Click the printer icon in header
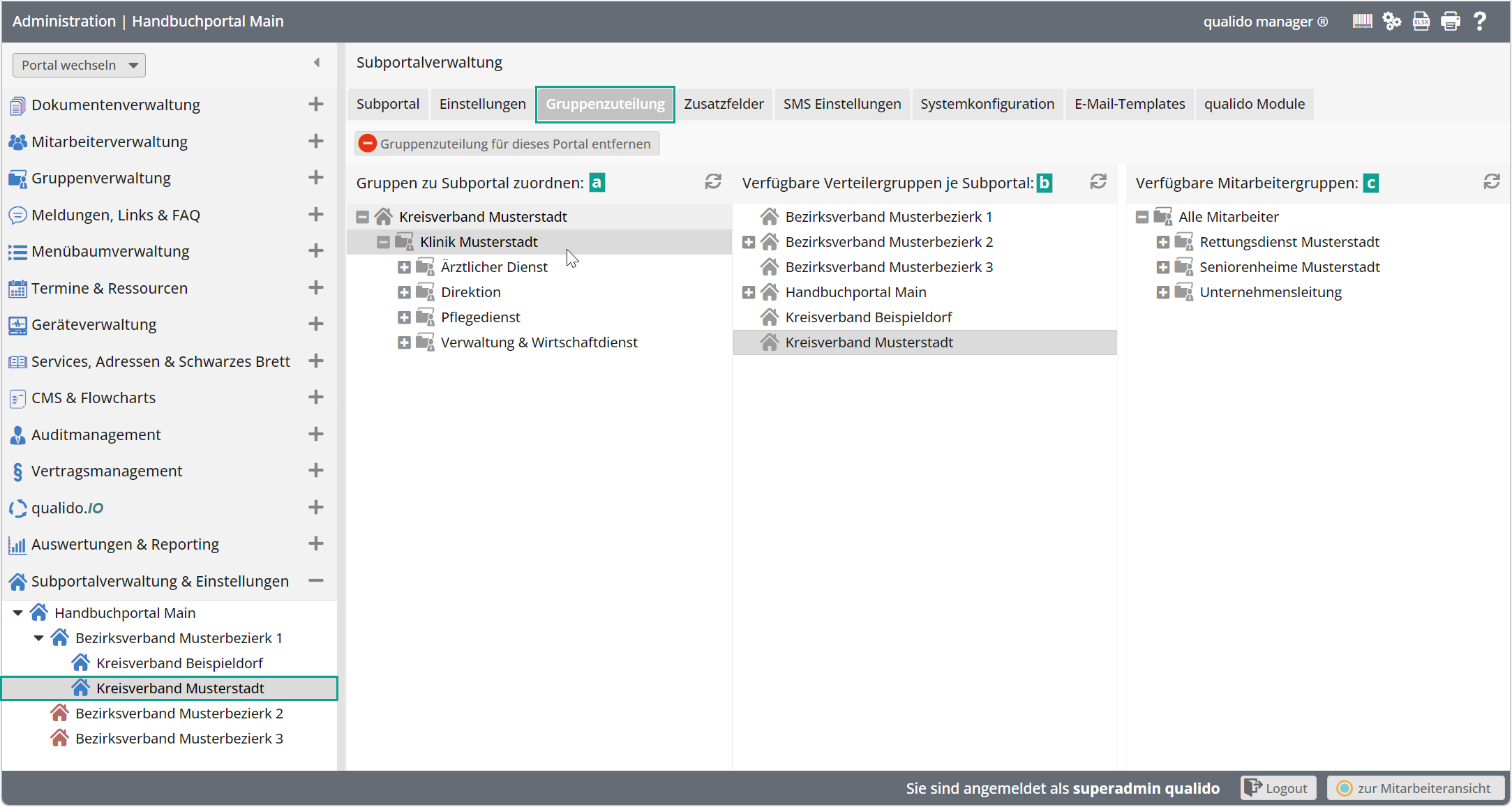1512x807 pixels. point(1451,22)
